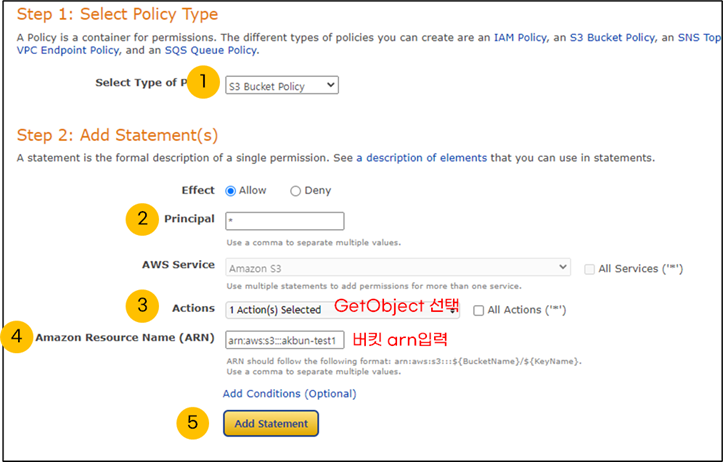Image resolution: width=723 pixels, height=462 pixels.
Task: Click the Principal field label
Action: tap(189, 219)
